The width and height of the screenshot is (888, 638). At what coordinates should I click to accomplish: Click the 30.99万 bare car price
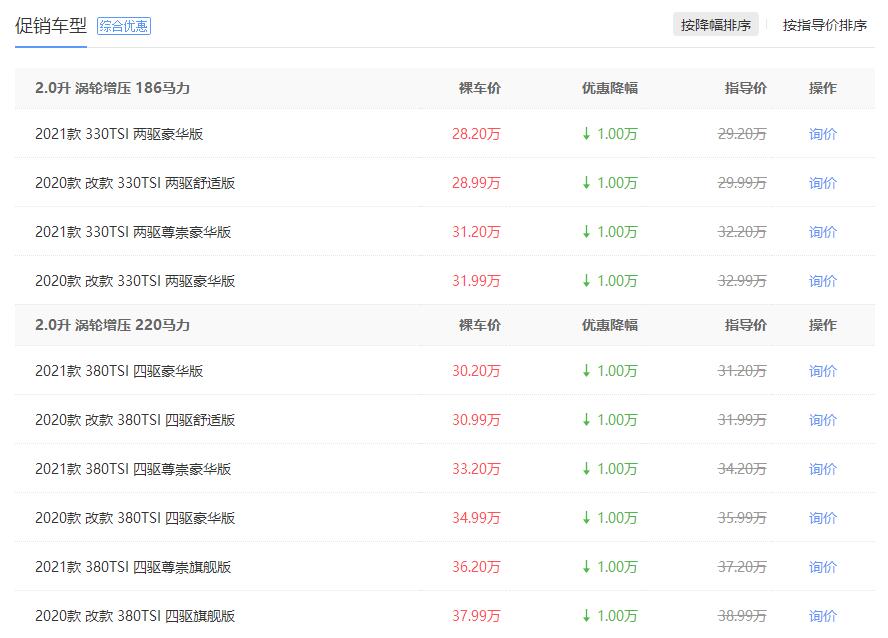point(476,420)
